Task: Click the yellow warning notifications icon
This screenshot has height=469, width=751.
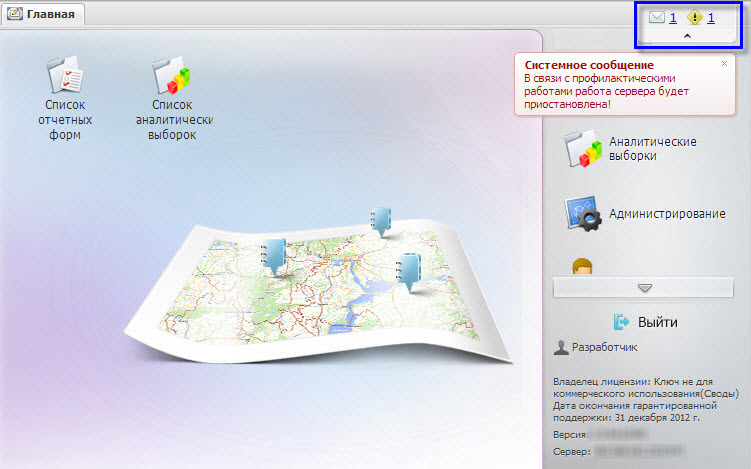Action: (695, 18)
